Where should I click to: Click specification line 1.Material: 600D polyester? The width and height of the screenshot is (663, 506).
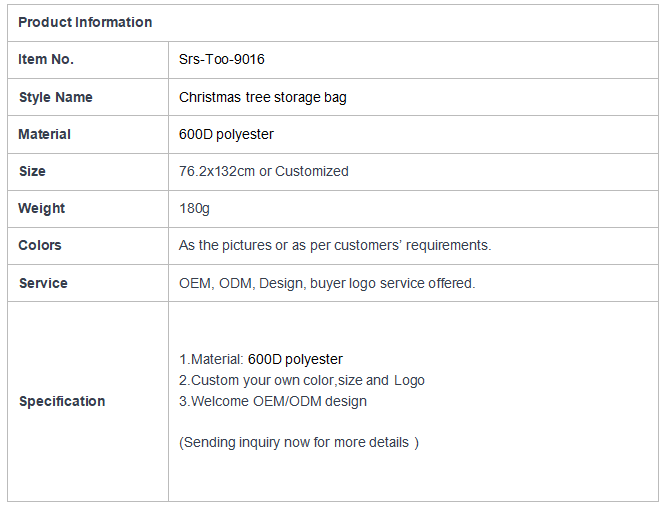pos(260,359)
